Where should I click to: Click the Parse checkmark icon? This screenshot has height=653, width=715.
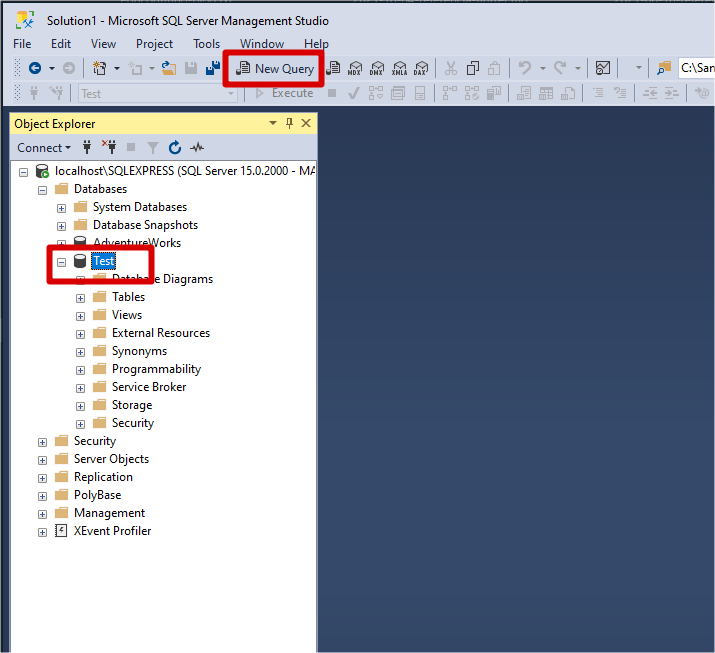(353, 93)
